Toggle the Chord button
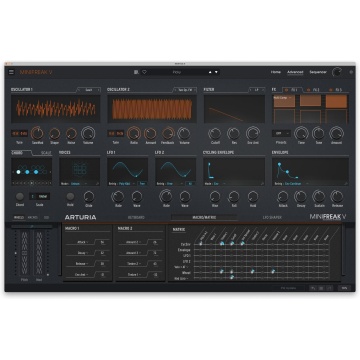 (x=20, y=196)
